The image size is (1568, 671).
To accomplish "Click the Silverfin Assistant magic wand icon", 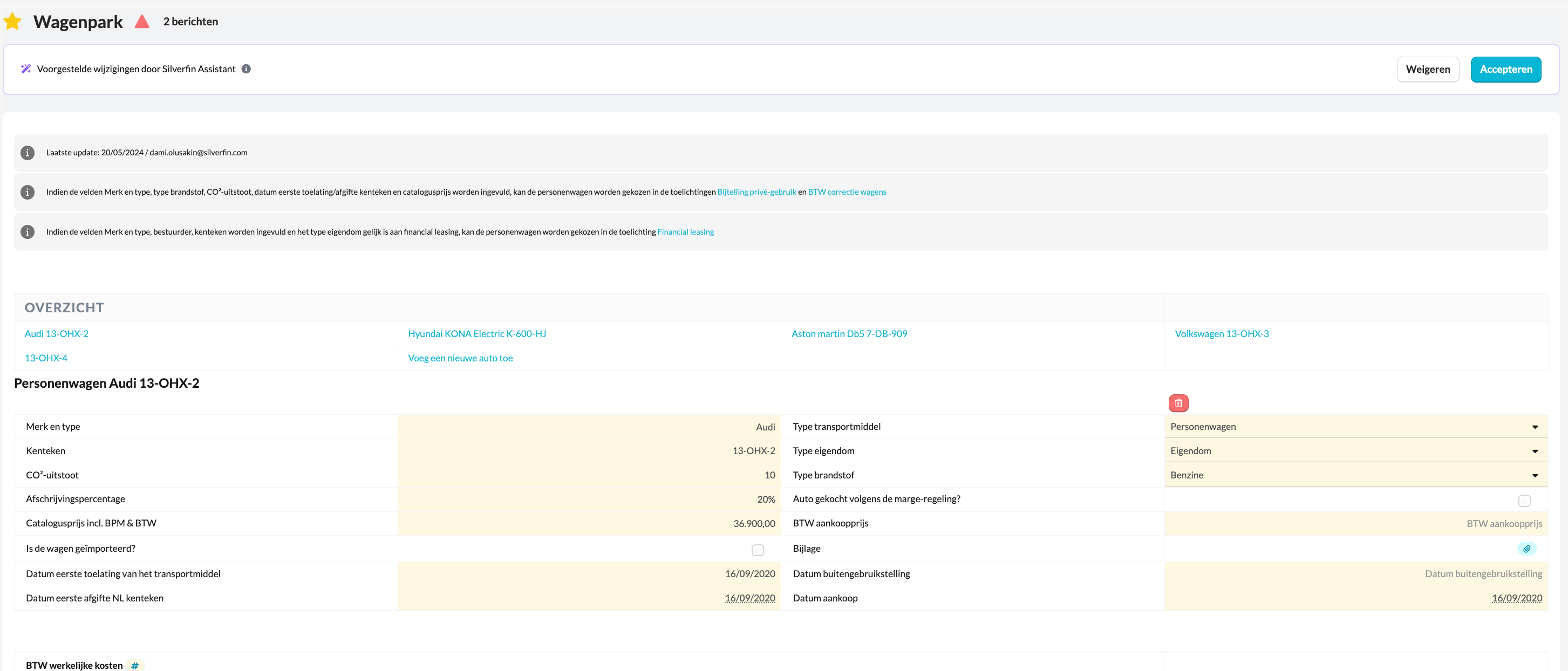I will [x=25, y=69].
